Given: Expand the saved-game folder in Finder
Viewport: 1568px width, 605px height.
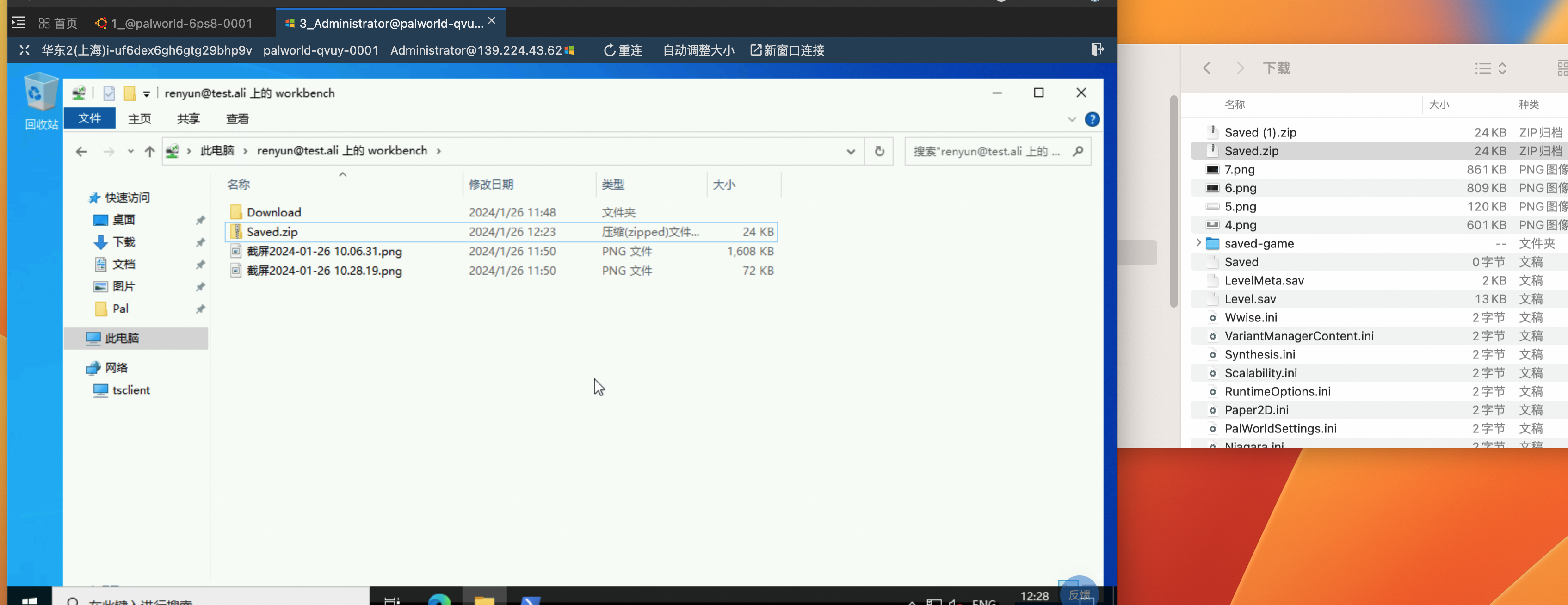Looking at the screenshot, I should [1198, 243].
